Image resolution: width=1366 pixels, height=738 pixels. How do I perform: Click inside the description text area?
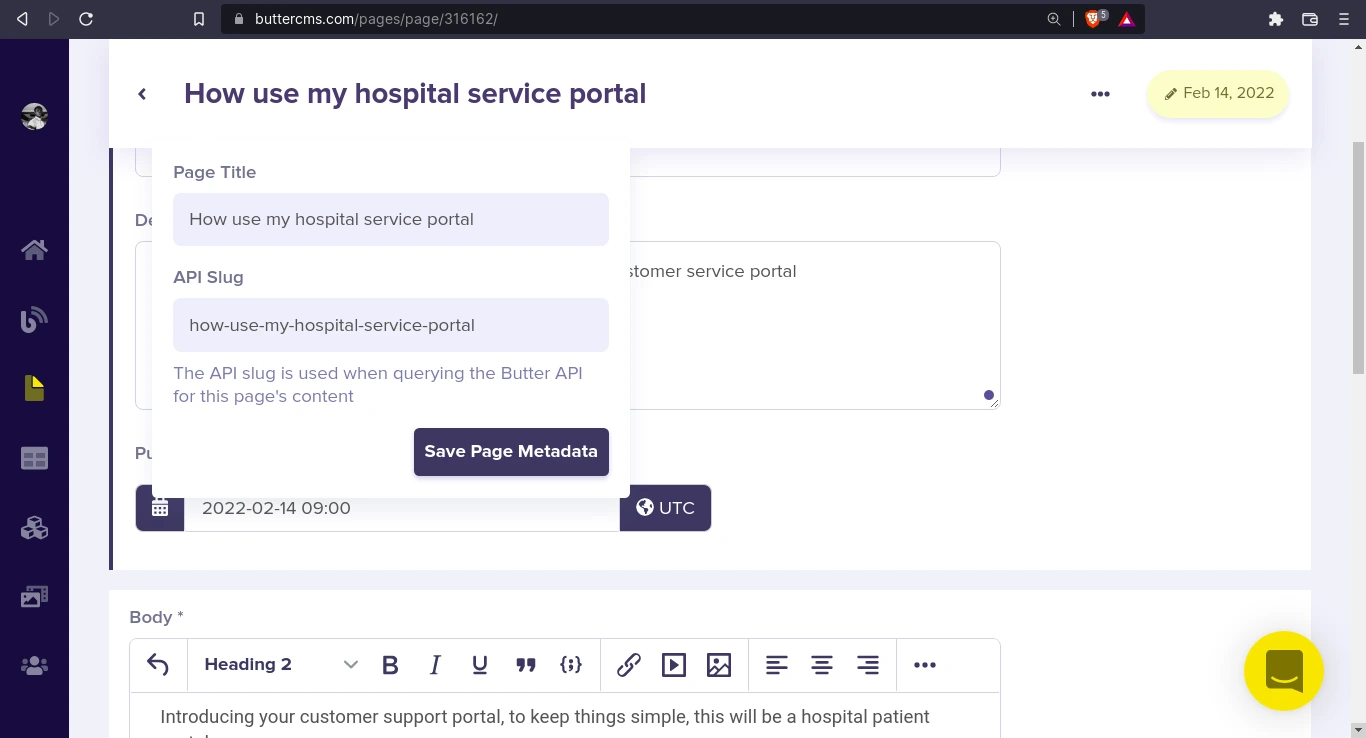point(815,325)
